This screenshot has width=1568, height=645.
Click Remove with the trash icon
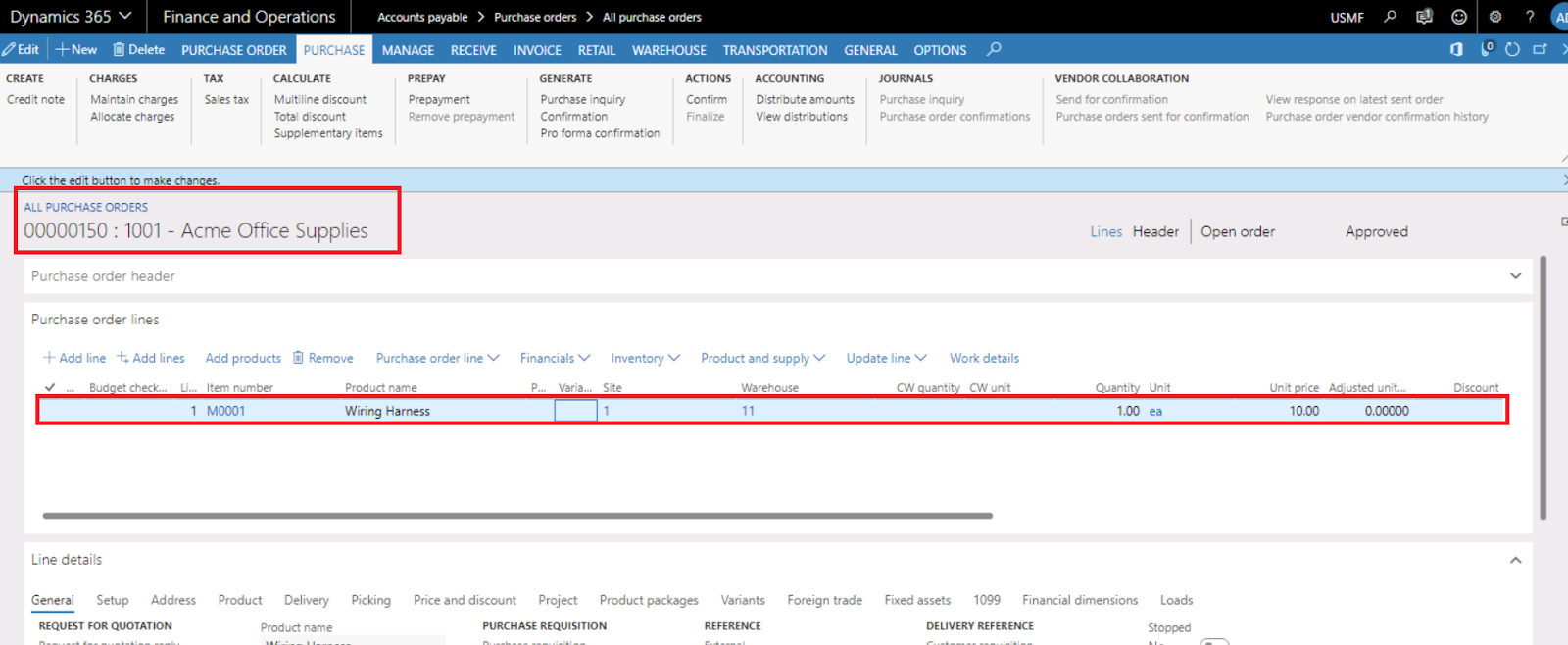[x=323, y=359]
